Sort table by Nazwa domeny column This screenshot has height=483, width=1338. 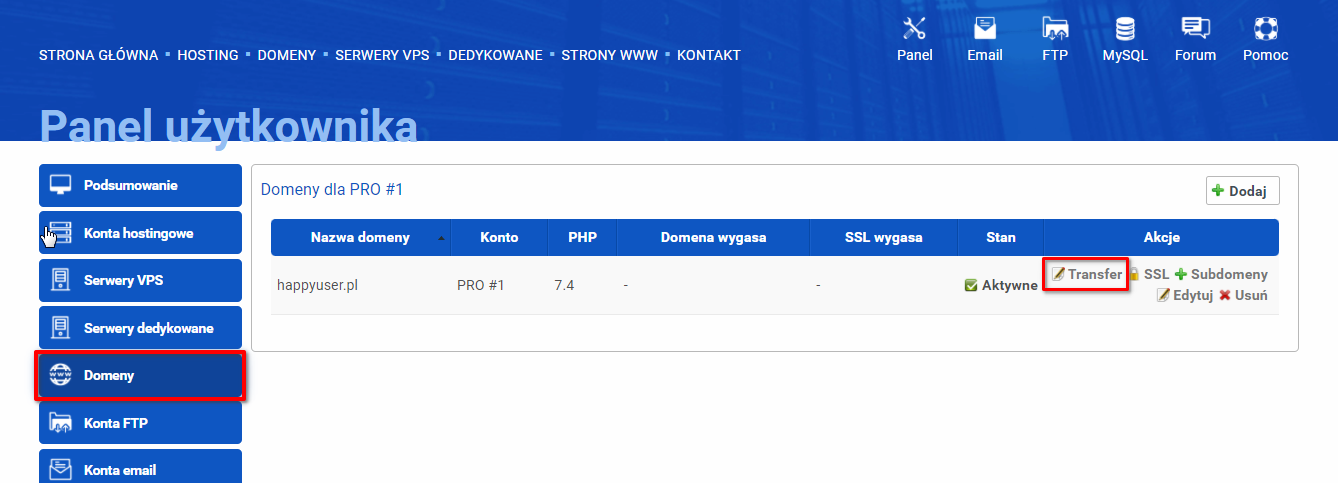pyautogui.click(x=361, y=237)
